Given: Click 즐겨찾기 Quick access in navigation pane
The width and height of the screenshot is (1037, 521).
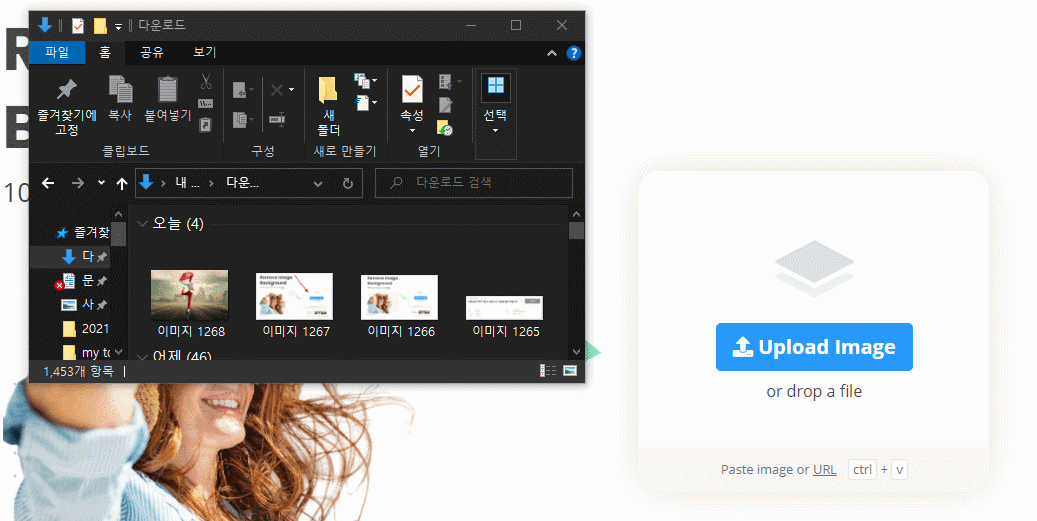Looking at the screenshot, I should coord(84,232).
